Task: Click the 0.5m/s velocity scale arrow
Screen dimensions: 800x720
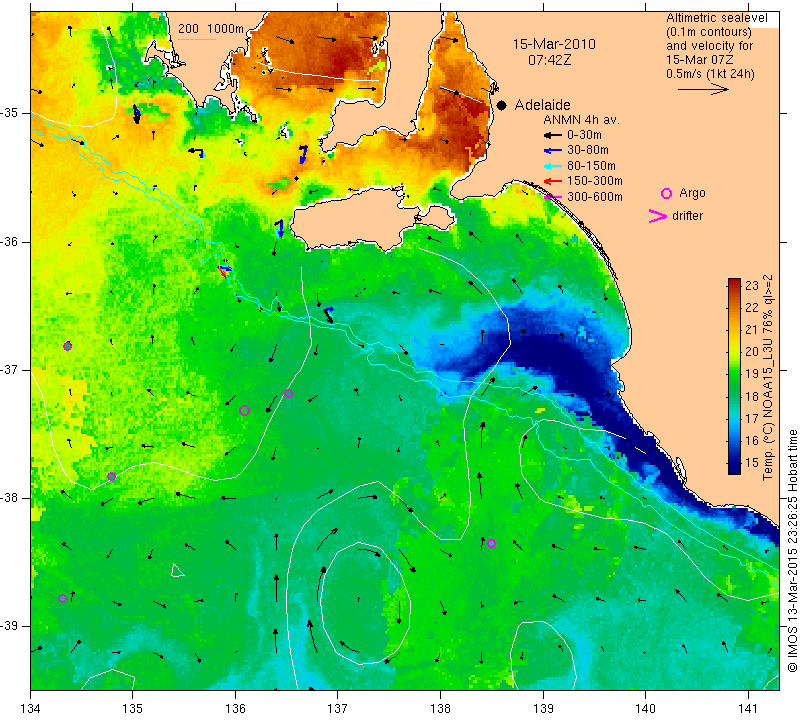Action: point(704,89)
